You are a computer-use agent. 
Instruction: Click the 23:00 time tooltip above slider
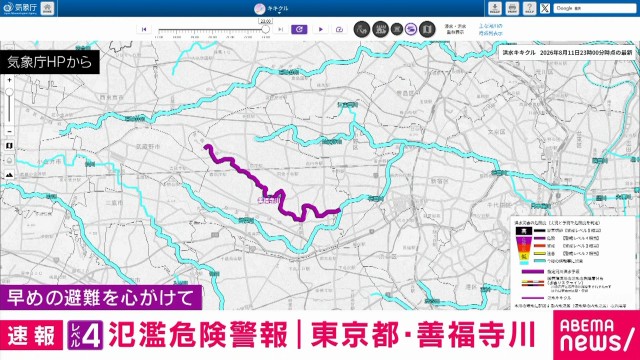point(266,21)
